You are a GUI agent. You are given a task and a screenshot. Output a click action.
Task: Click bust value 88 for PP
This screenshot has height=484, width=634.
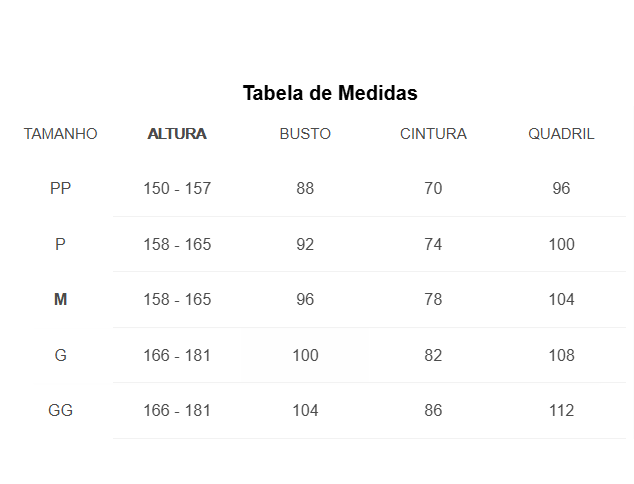[305, 188]
